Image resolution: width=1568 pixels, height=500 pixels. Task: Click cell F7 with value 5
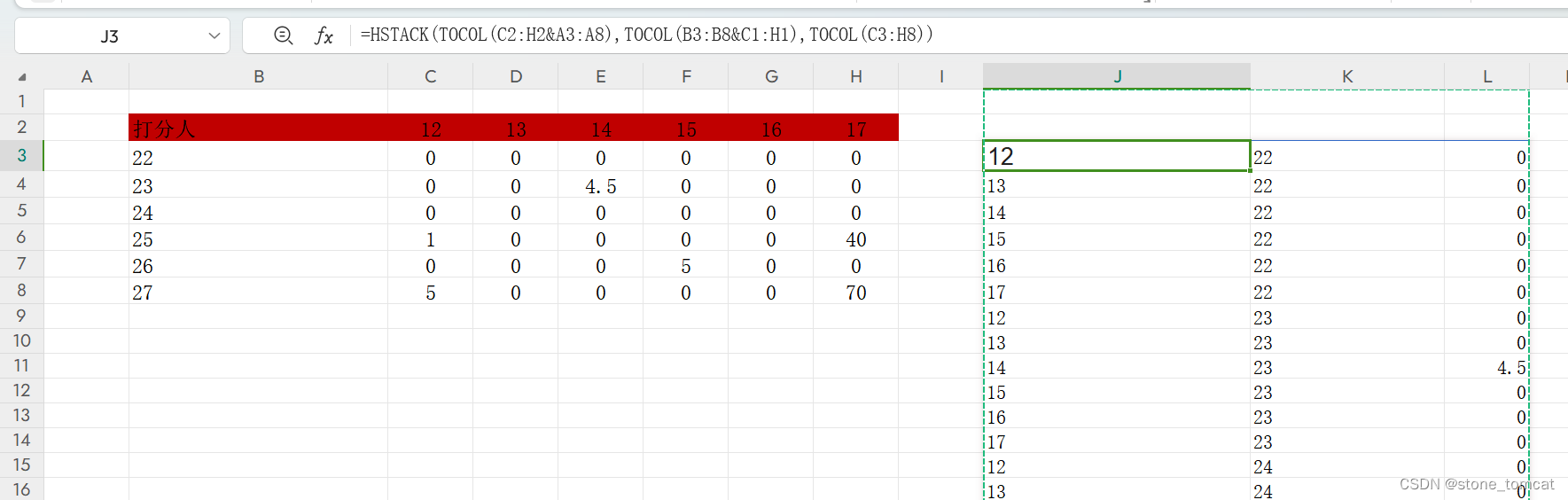tap(686, 265)
